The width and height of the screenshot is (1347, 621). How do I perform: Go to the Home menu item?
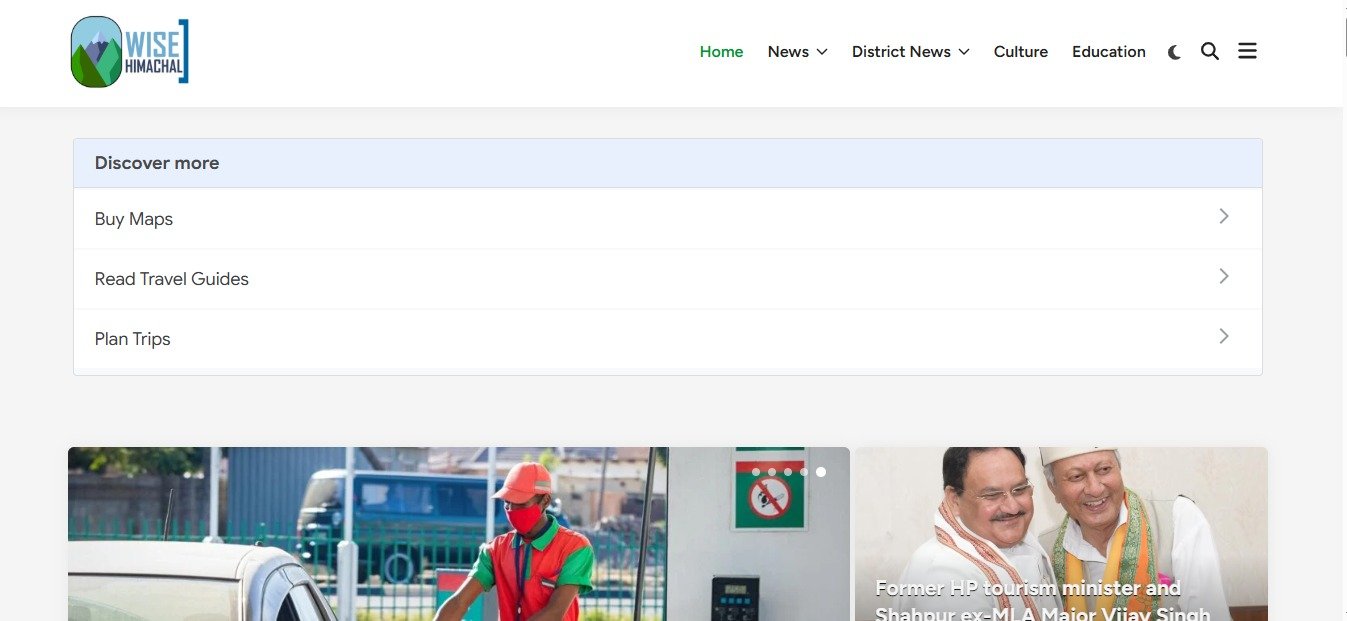[721, 52]
